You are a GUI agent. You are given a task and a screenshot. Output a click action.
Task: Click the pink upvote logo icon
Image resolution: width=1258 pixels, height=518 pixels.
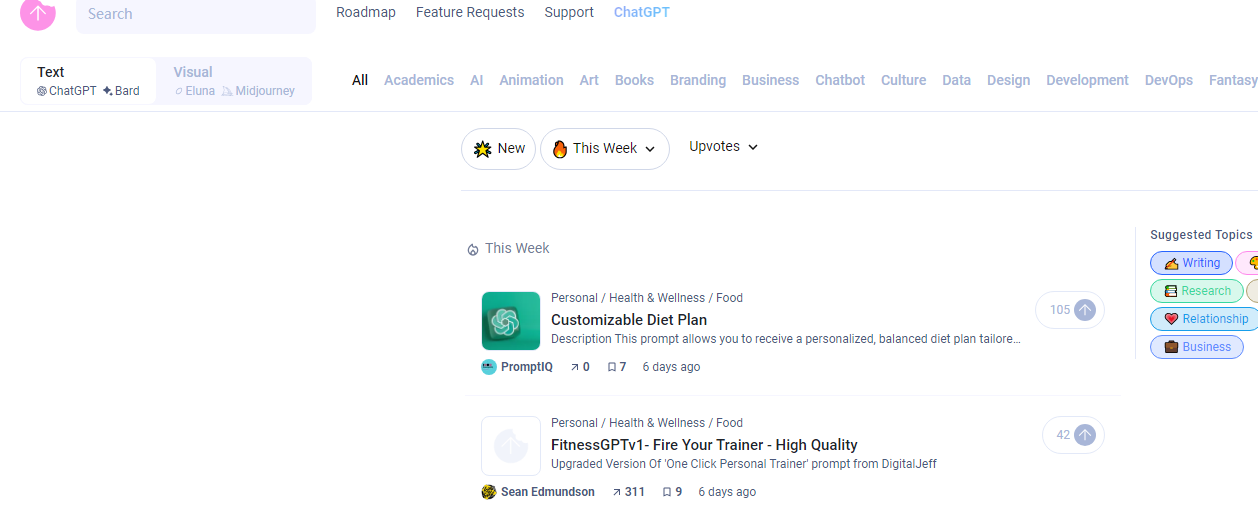click(38, 12)
